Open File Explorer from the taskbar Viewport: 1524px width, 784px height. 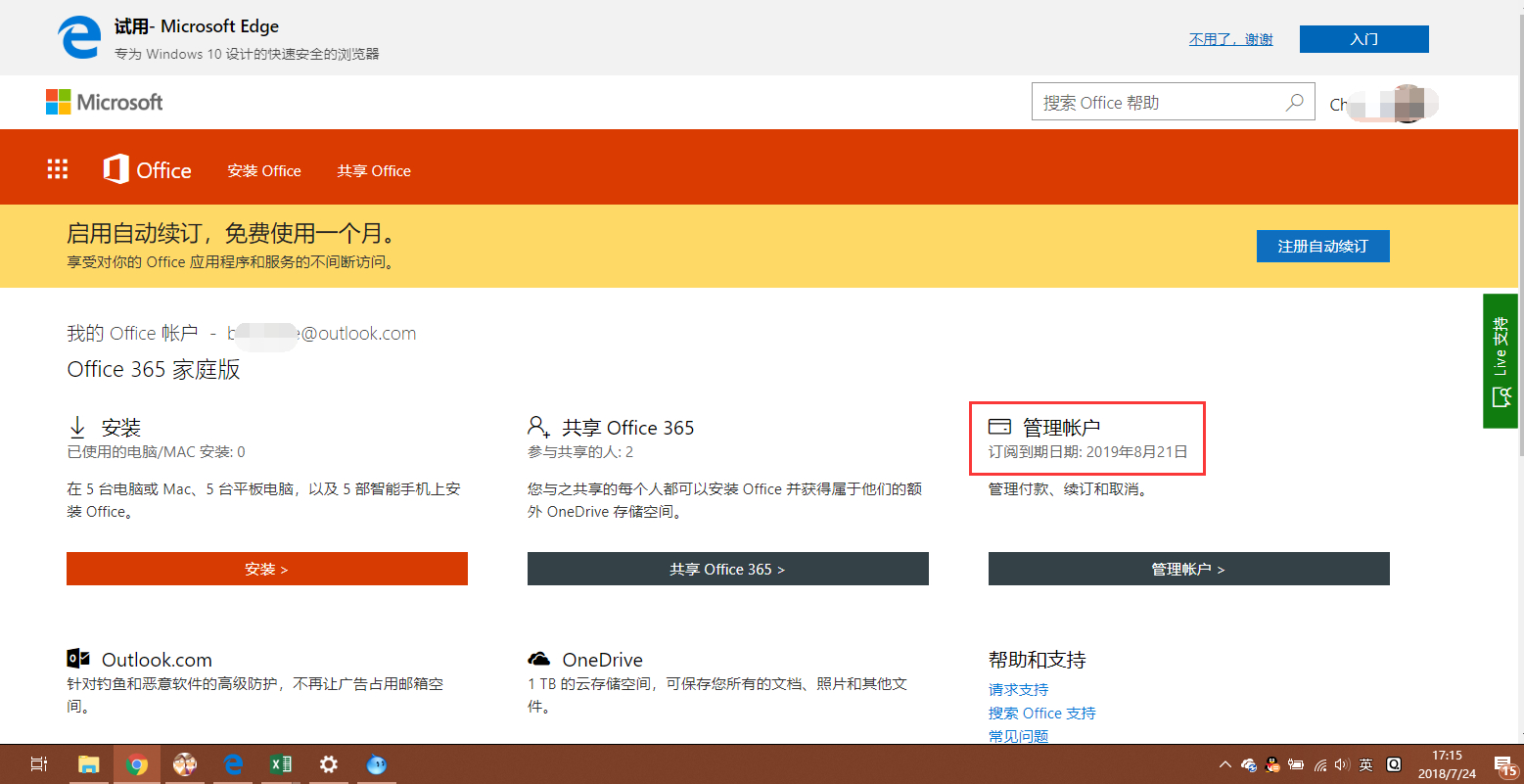tap(89, 764)
